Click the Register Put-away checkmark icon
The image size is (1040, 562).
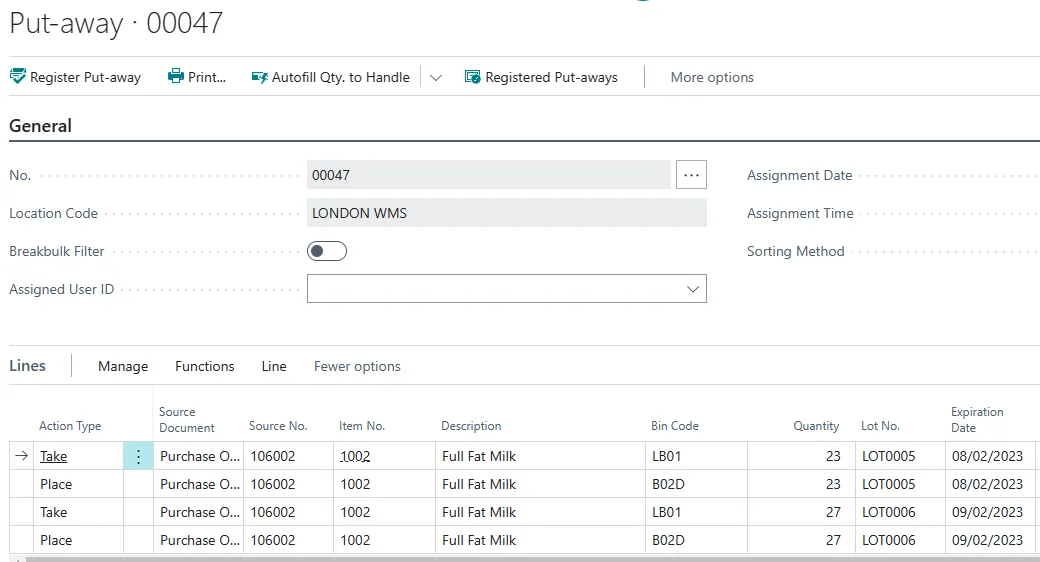point(18,76)
